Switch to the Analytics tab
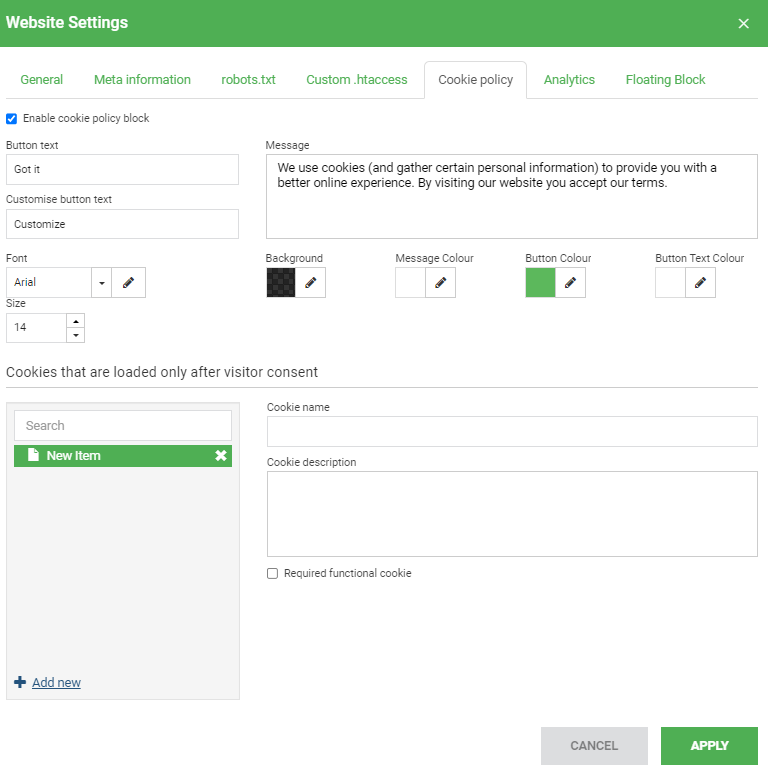 (569, 80)
